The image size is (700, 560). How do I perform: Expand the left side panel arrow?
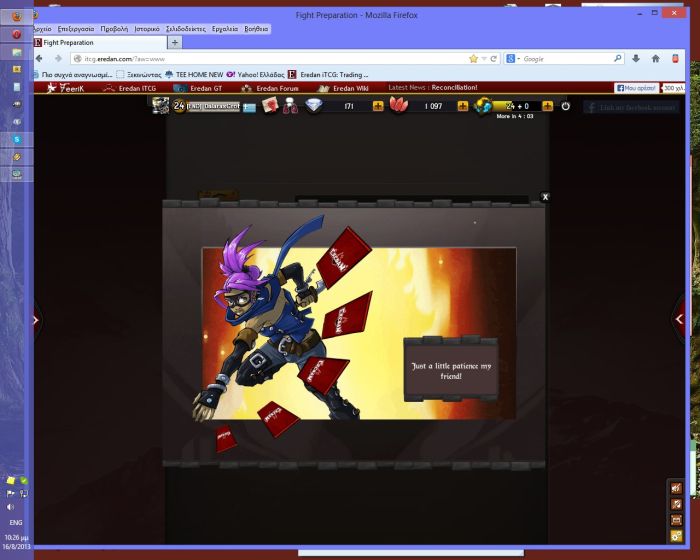pos(37,320)
